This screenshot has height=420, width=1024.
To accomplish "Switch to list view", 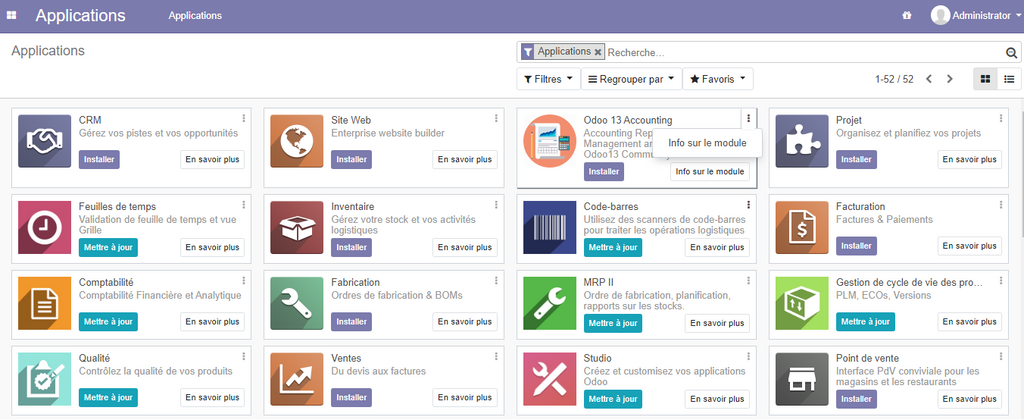I will (1008, 79).
